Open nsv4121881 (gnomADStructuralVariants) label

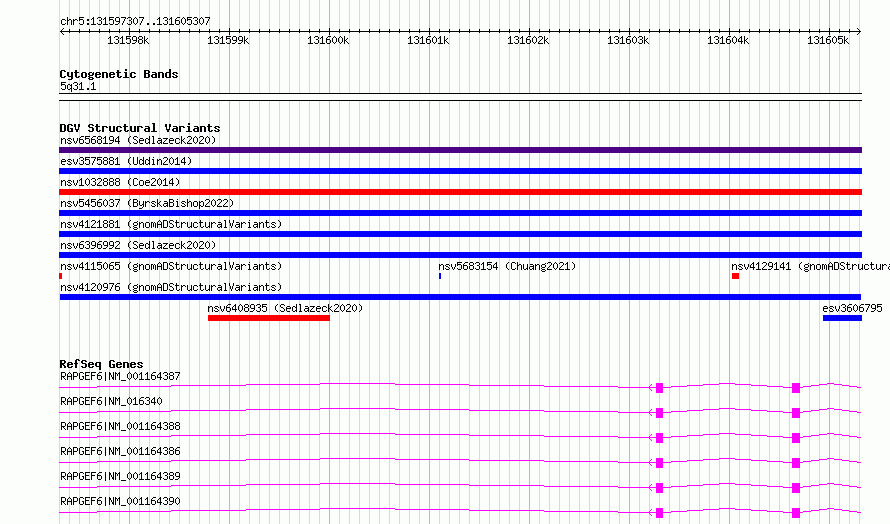click(171, 224)
